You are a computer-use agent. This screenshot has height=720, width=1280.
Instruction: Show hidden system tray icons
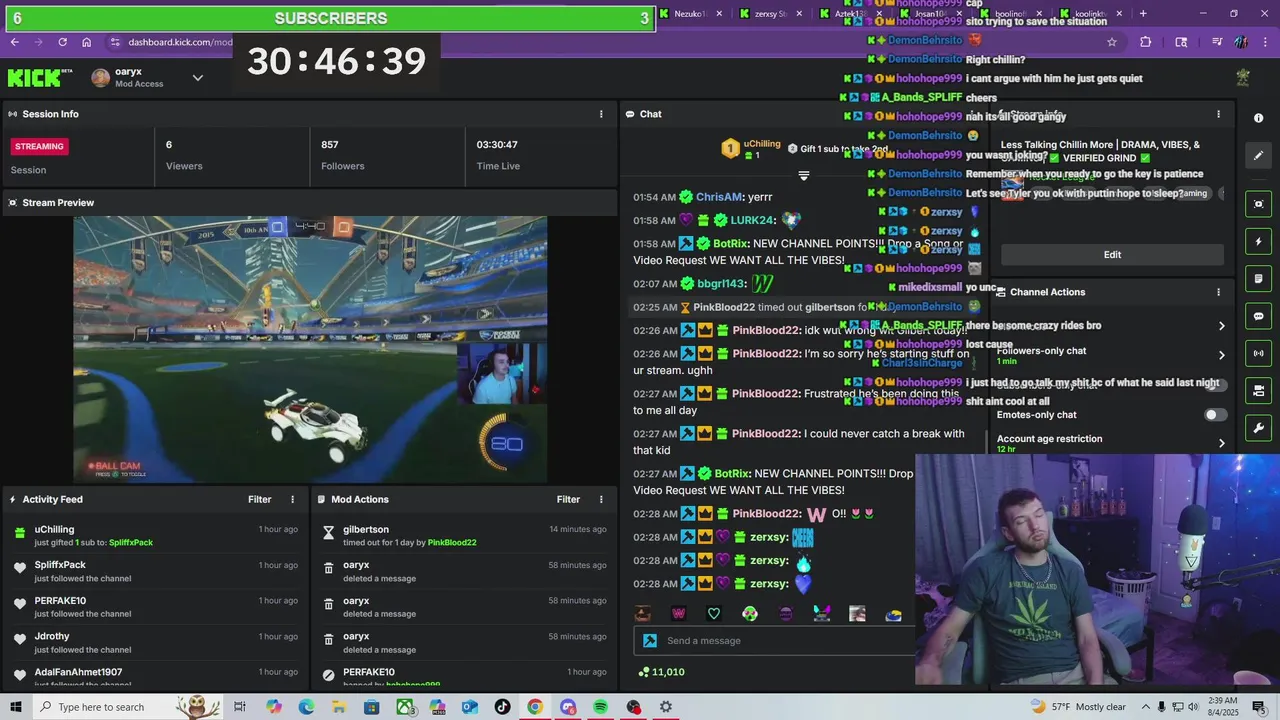coord(1146,707)
